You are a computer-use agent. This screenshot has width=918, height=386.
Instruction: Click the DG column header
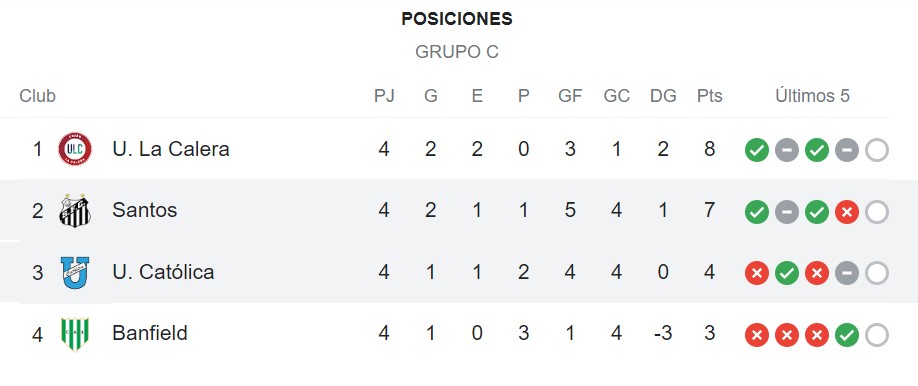tap(663, 95)
